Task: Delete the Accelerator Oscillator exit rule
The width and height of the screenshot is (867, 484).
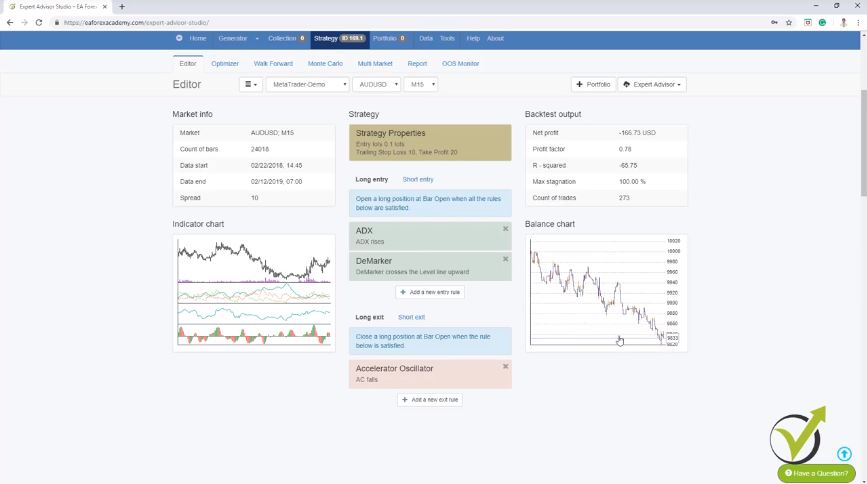Action: click(505, 367)
